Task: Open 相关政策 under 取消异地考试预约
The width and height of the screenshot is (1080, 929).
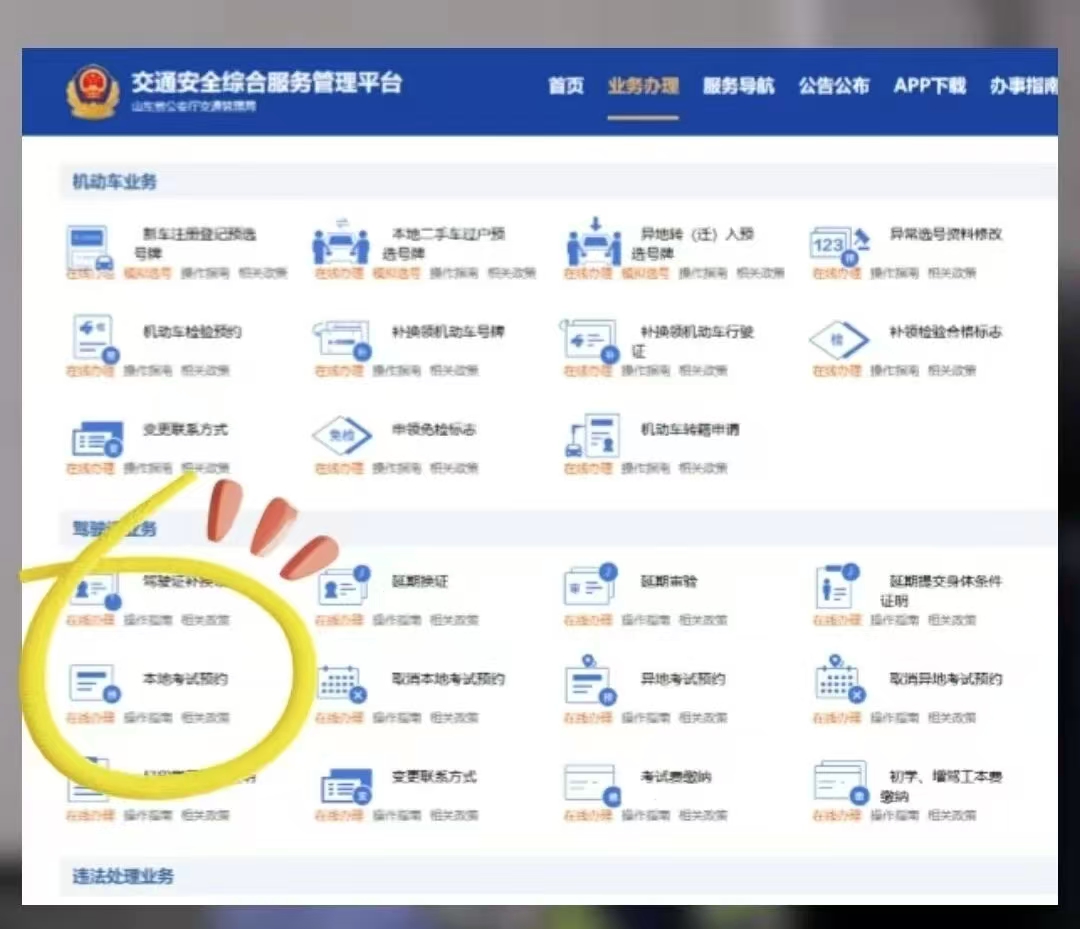Action: pyautogui.click(x=951, y=718)
